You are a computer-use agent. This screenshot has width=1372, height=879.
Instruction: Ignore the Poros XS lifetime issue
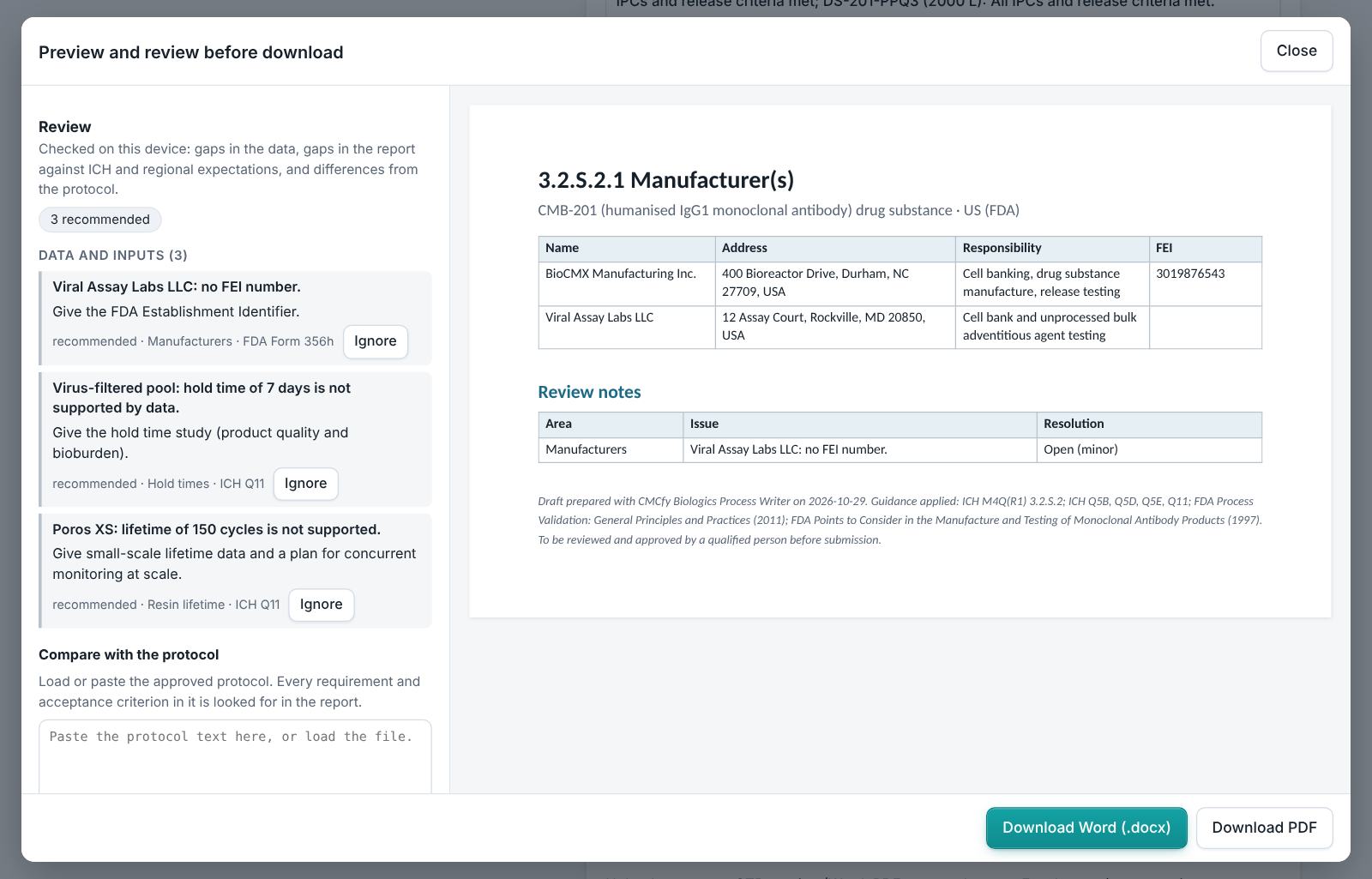pos(322,604)
